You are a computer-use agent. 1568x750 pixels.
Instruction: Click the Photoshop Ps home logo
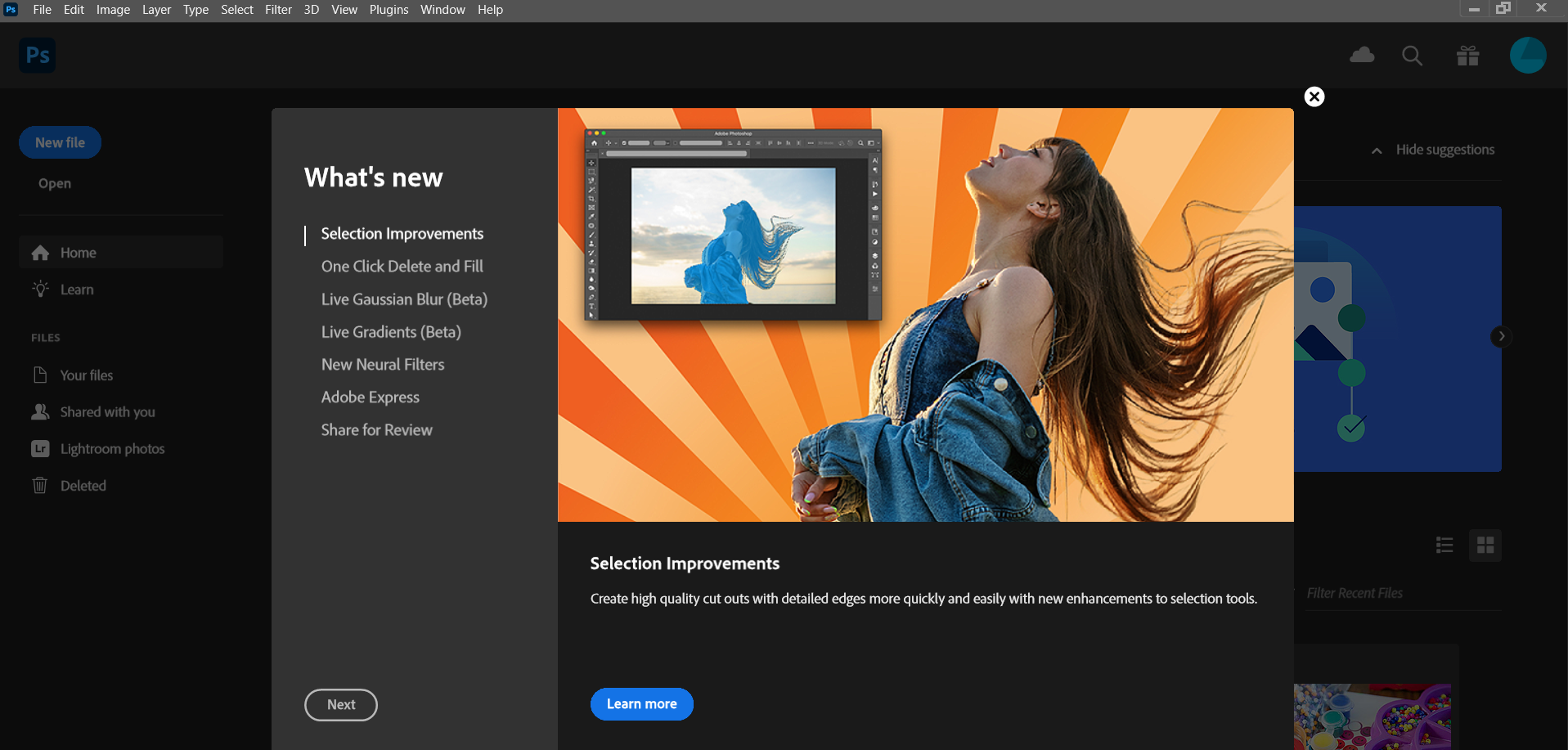(38, 56)
